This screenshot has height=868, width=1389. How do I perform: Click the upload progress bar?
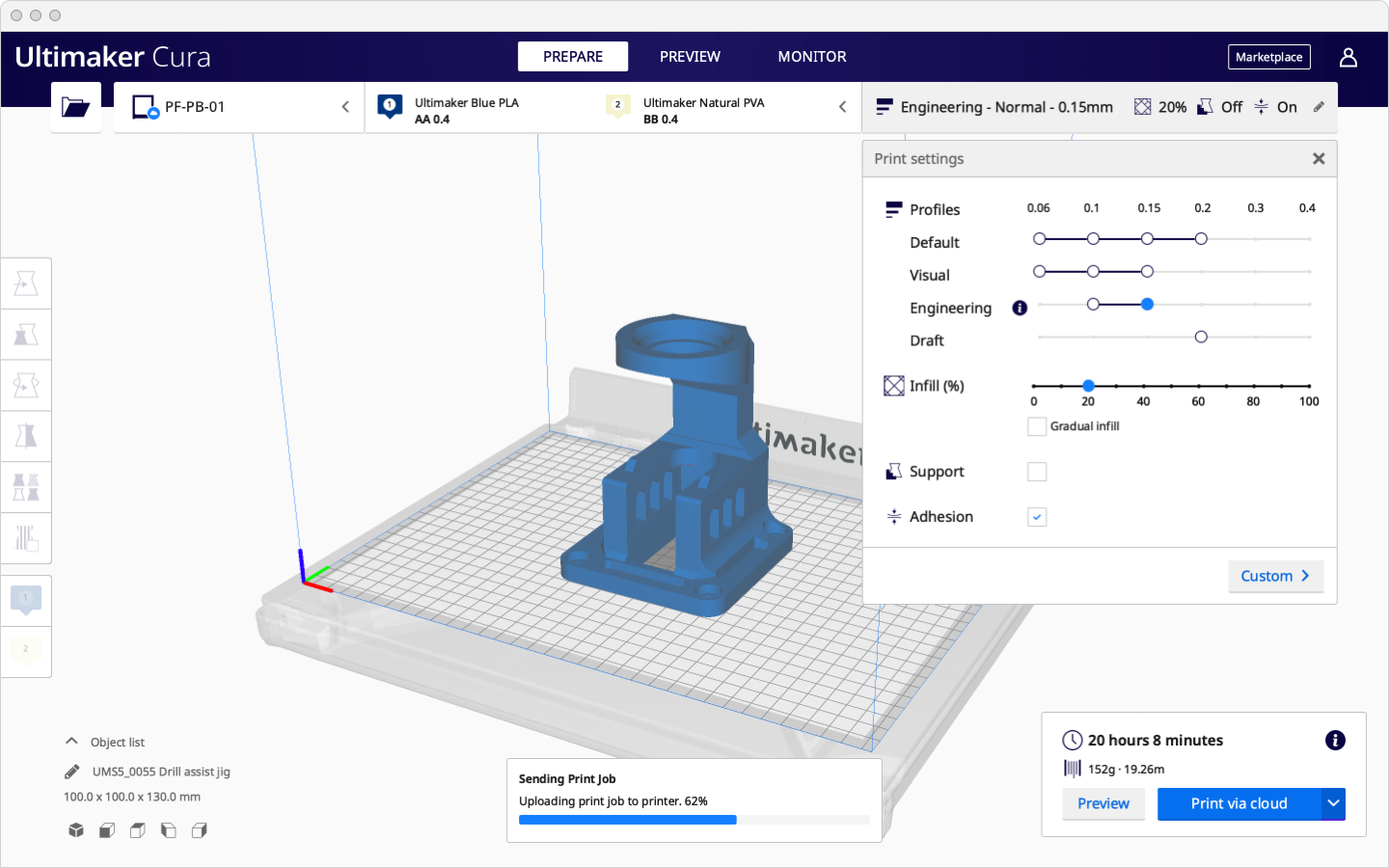[694, 820]
